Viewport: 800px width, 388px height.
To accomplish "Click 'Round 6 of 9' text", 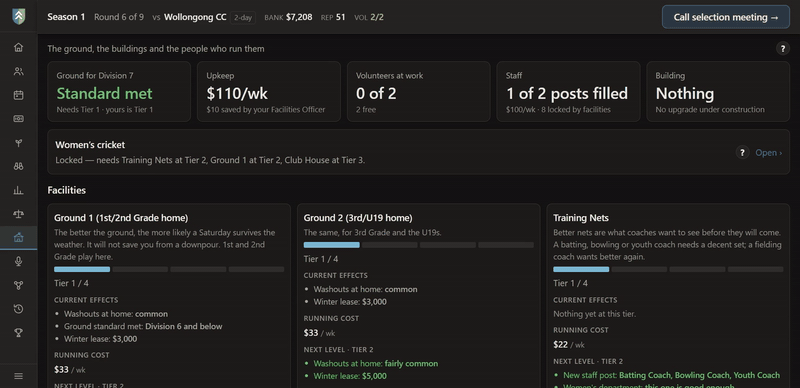I will 119,17.
